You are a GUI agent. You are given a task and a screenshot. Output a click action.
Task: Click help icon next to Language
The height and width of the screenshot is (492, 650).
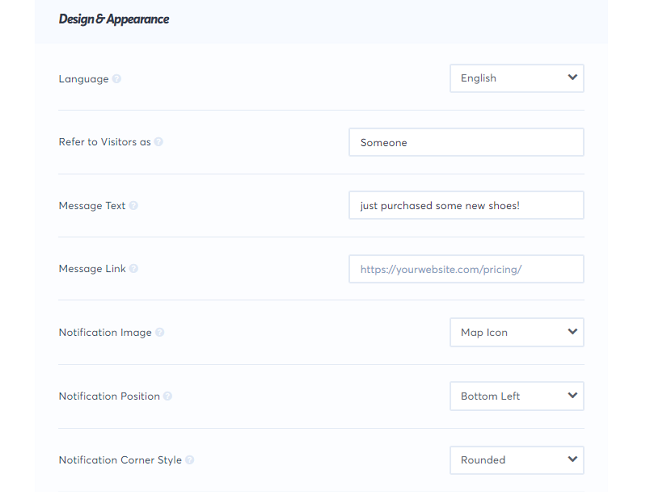pos(117,79)
